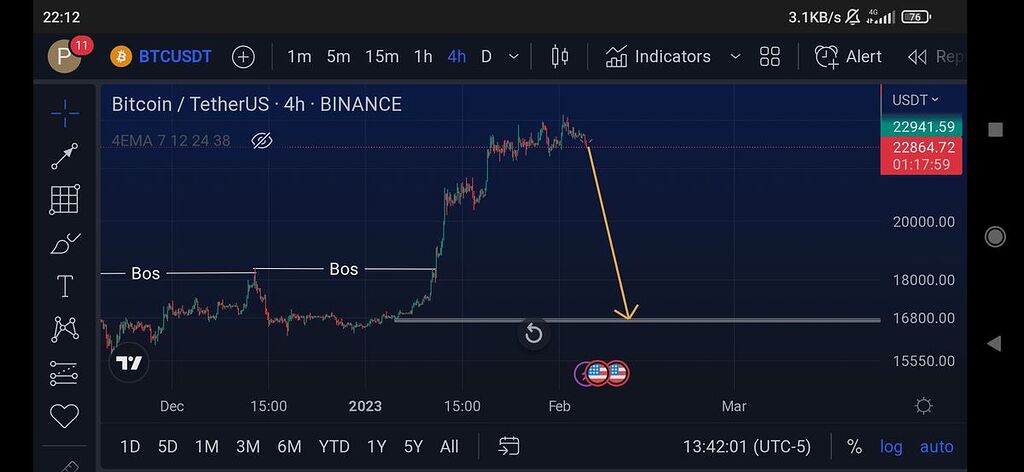1024x472 pixels.
Task: Toggle log scale on price axis
Action: click(891, 446)
